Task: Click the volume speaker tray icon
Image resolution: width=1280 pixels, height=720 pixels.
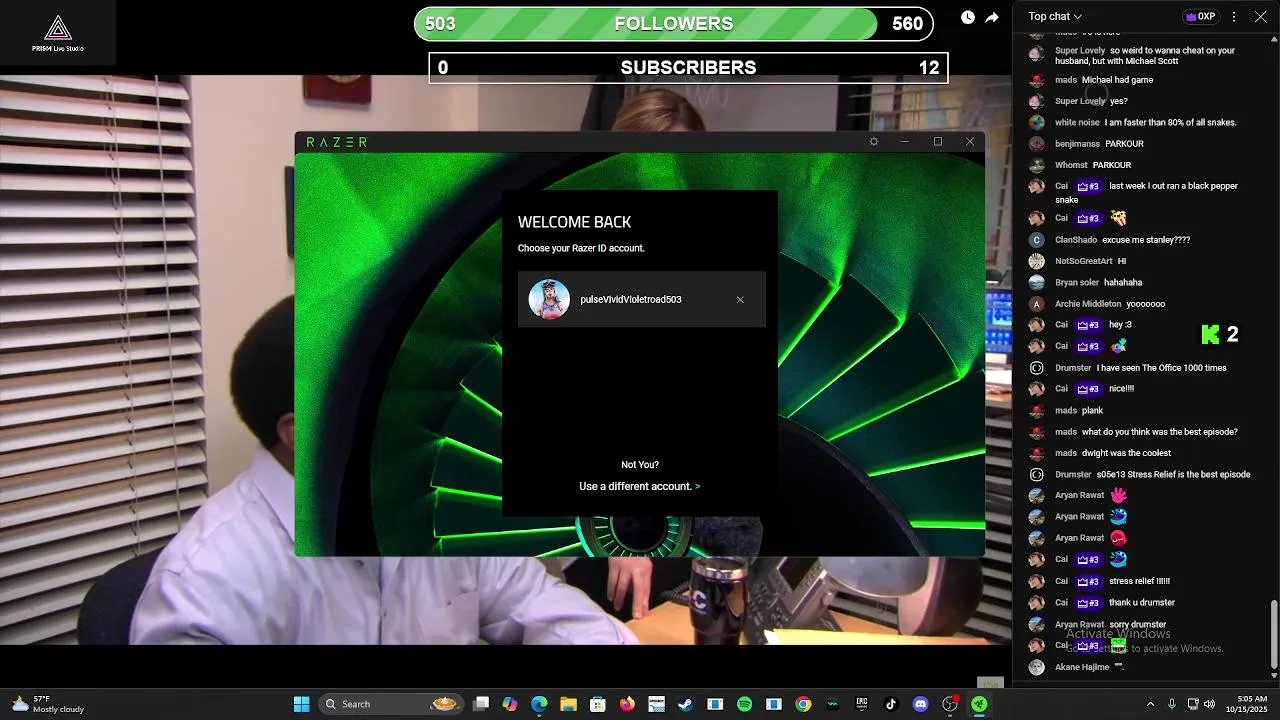Action: tap(1209, 704)
